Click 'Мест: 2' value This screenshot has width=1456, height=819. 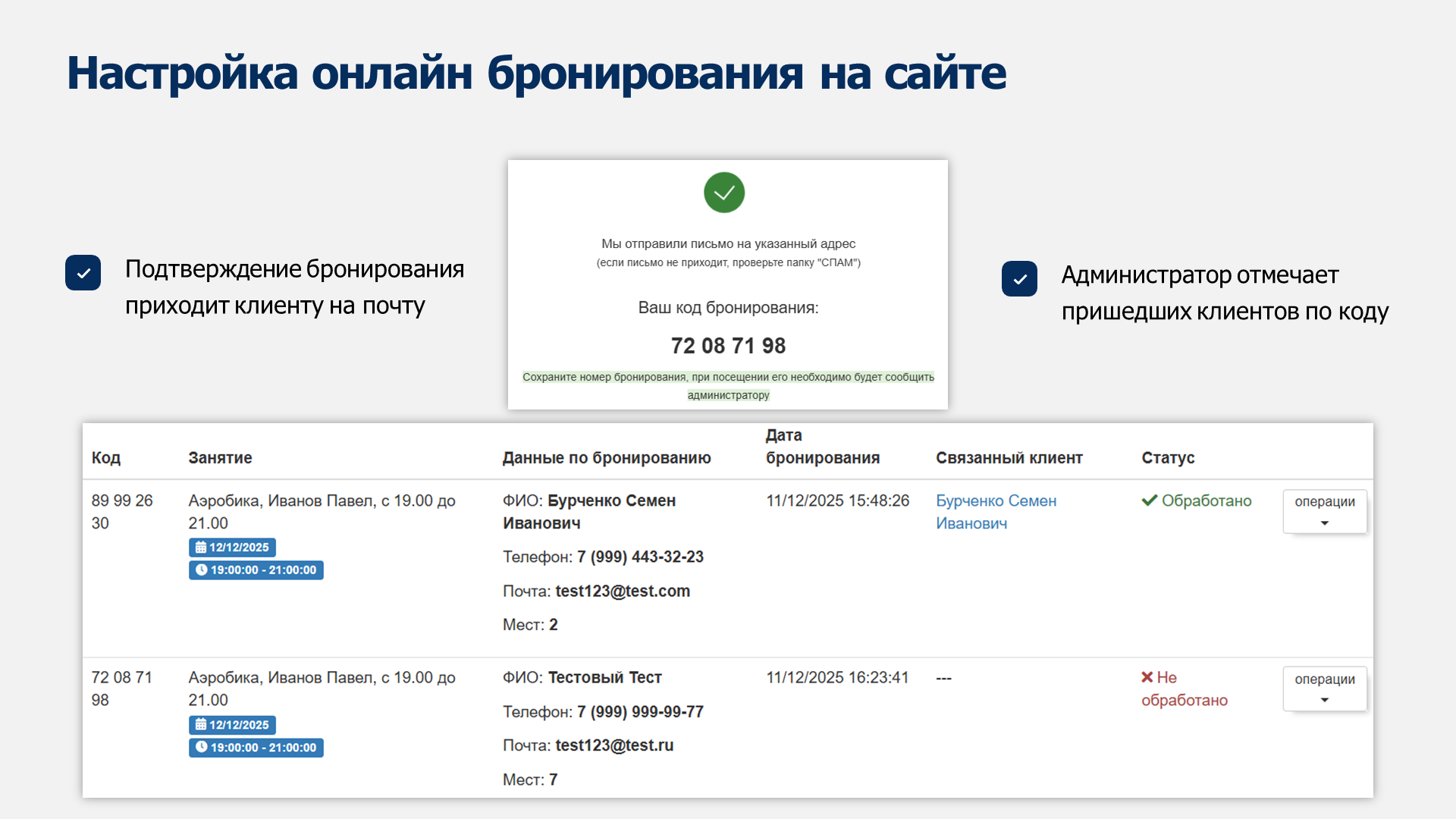click(x=530, y=625)
